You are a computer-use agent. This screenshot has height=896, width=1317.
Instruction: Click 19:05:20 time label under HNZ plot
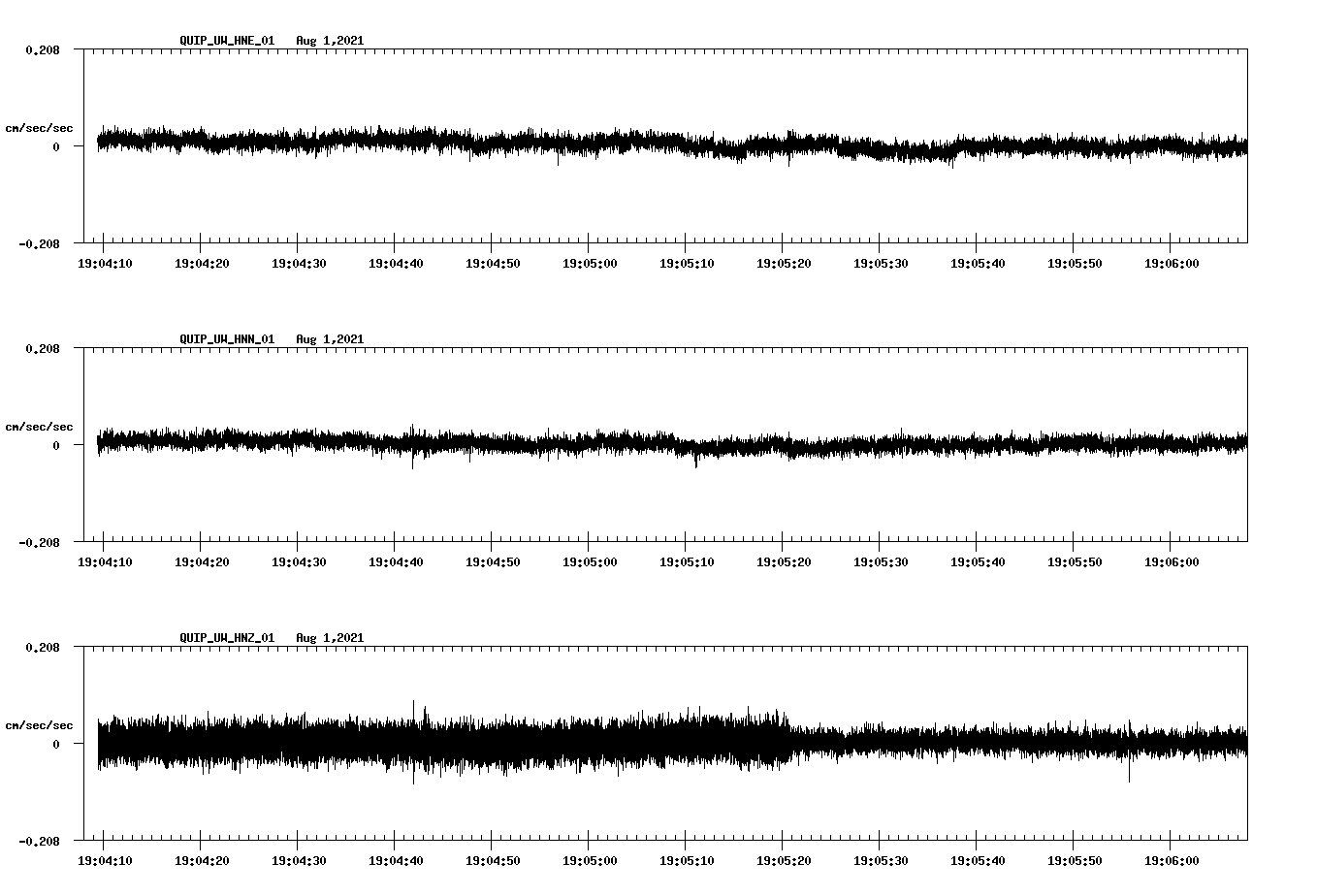pos(784,860)
